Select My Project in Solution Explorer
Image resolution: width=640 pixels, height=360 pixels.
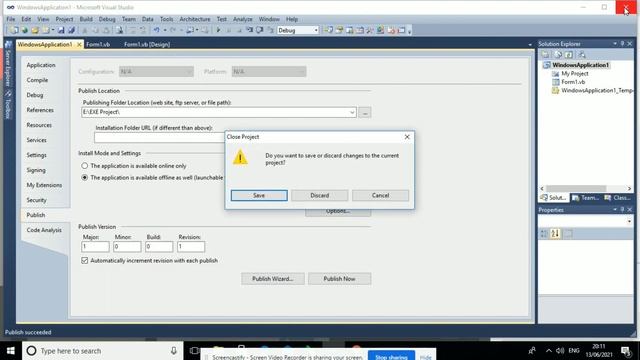pos(574,73)
